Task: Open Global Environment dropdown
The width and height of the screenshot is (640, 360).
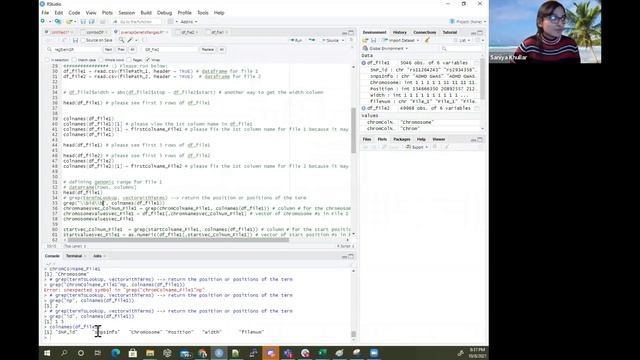Action: (x=385, y=48)
